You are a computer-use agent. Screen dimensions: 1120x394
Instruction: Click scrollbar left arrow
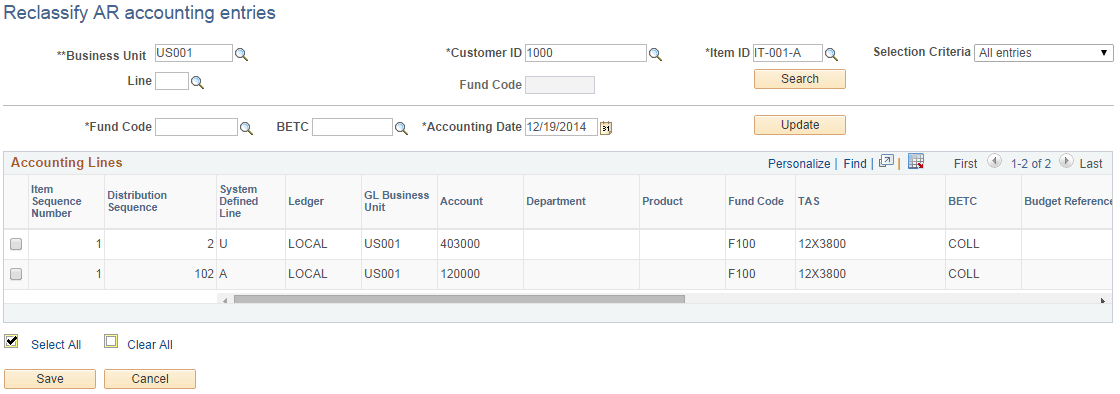(x=224, y=300)
